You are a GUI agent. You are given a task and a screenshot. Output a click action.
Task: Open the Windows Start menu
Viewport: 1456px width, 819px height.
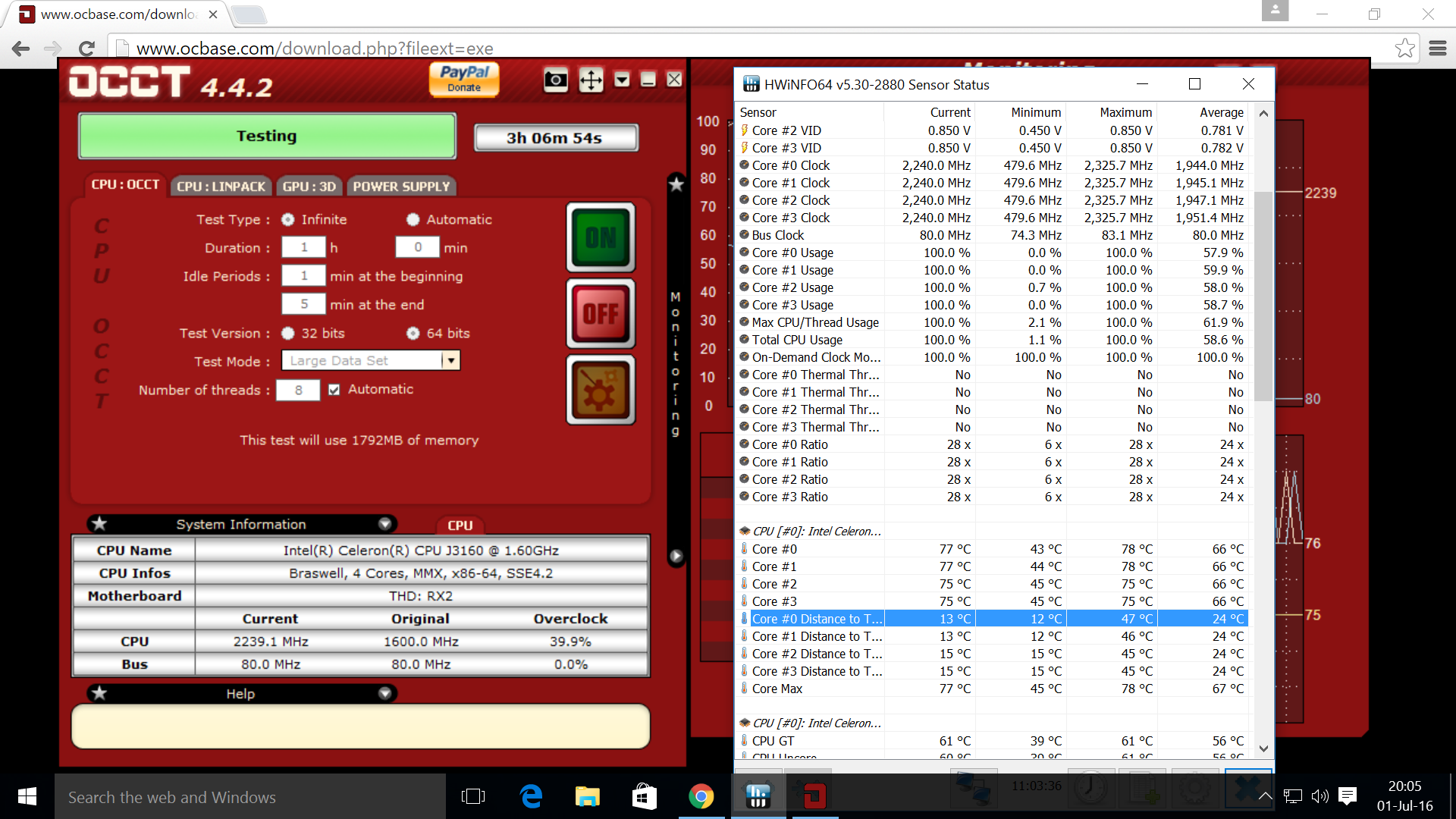27,796
